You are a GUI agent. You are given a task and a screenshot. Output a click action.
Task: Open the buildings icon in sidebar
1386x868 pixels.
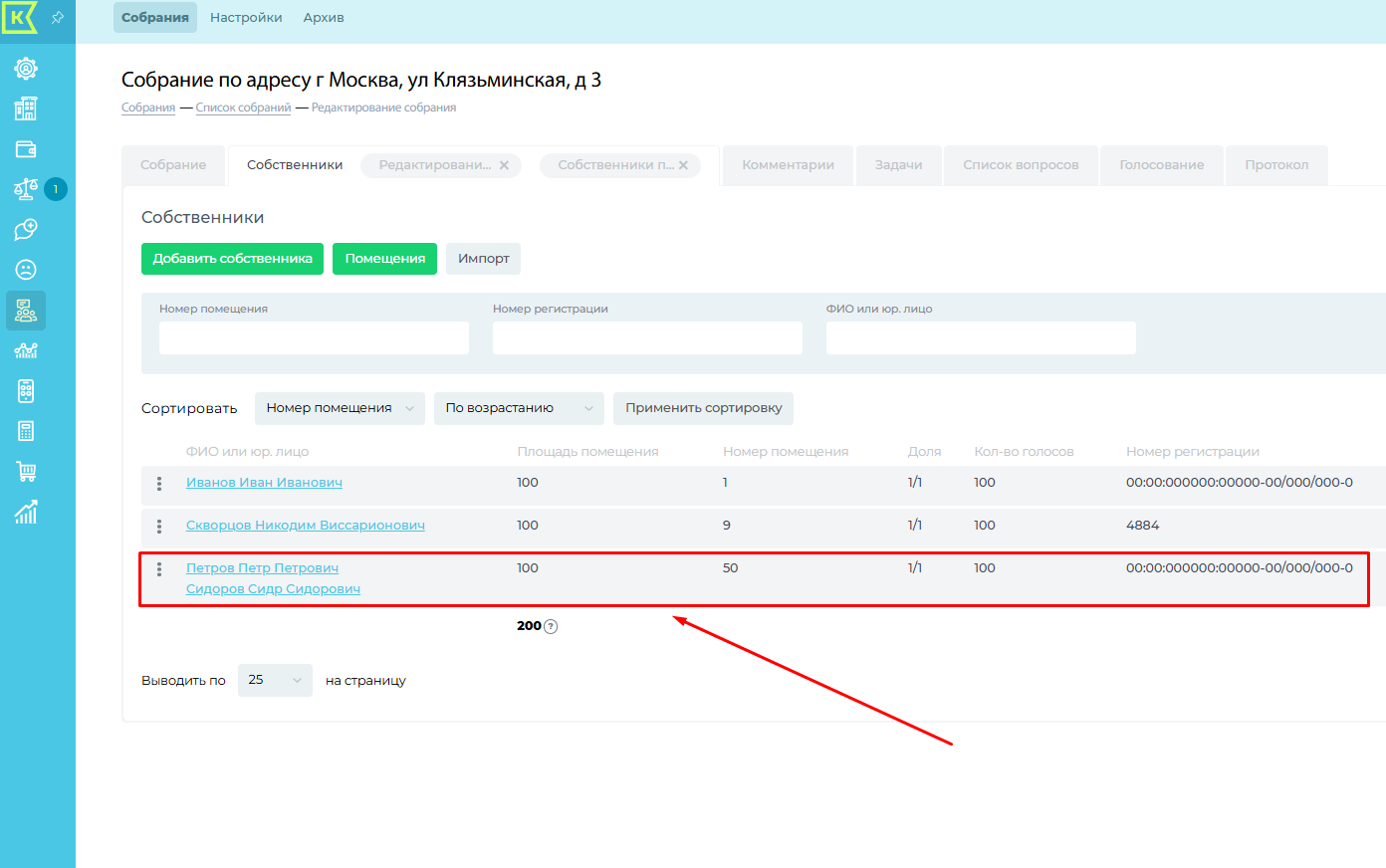[26, 108]
